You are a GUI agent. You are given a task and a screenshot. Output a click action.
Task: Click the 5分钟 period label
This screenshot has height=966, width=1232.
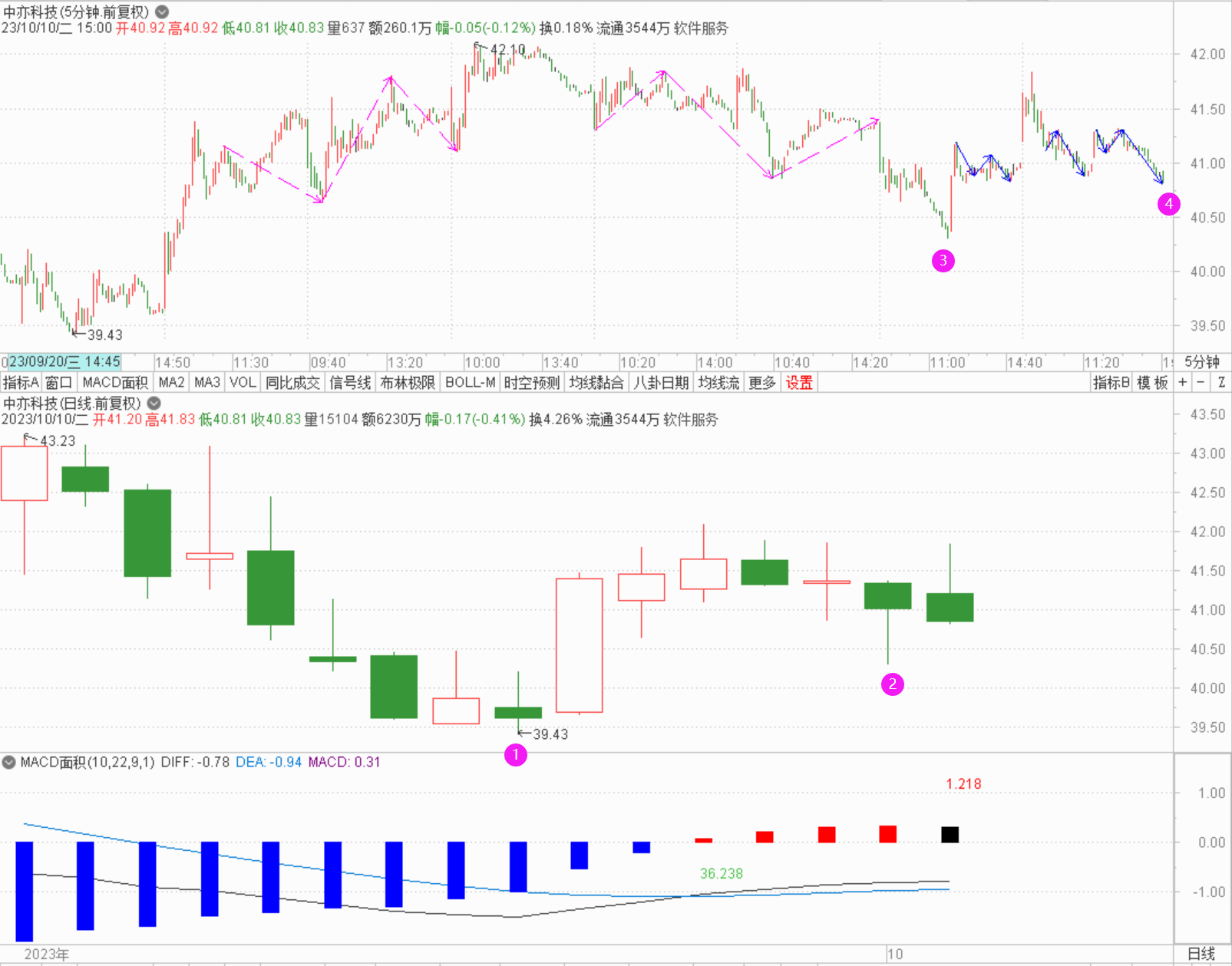[x=1202, y=362]
